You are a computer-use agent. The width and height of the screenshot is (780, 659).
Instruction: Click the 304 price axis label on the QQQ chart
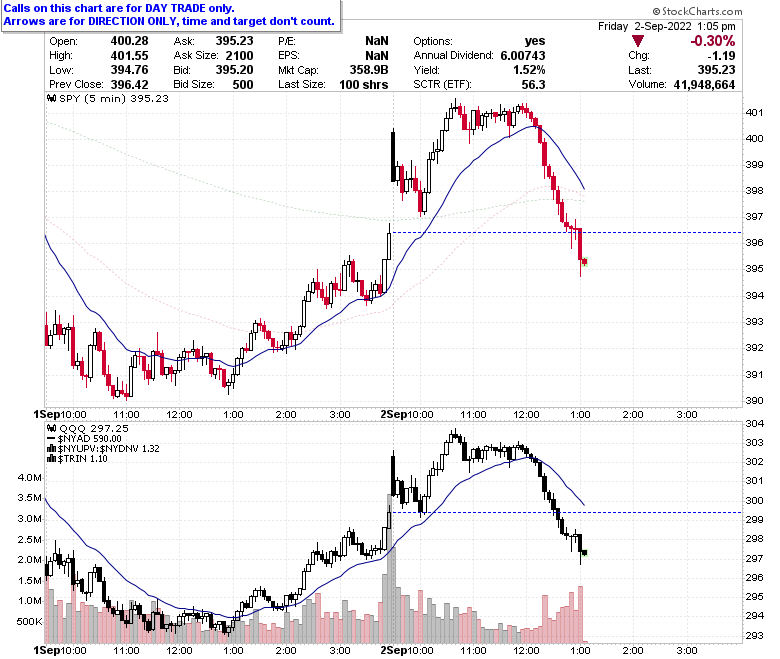pyautogui.click(x=754, y=424)
